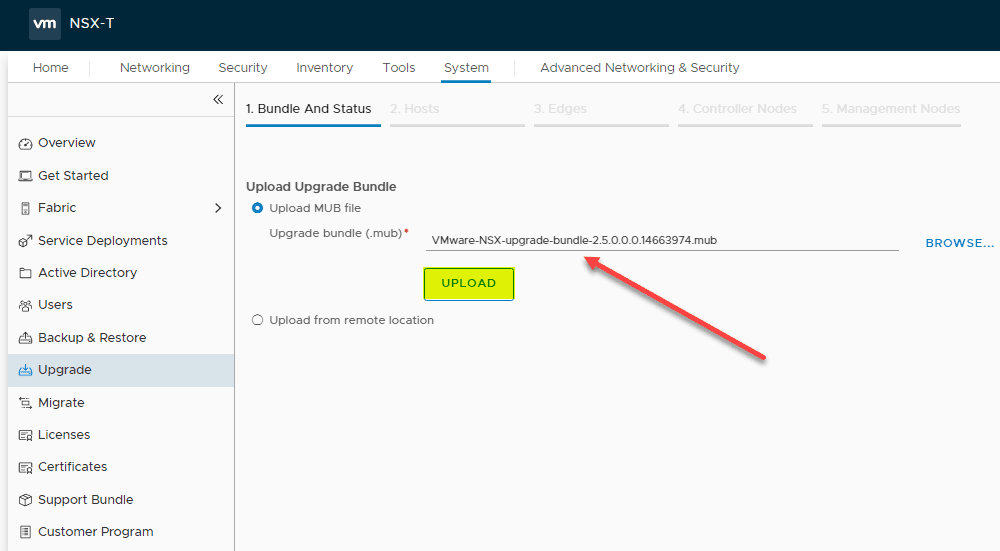Open Users in the sidebar
1000x551 pixels.
coord(55,305)
